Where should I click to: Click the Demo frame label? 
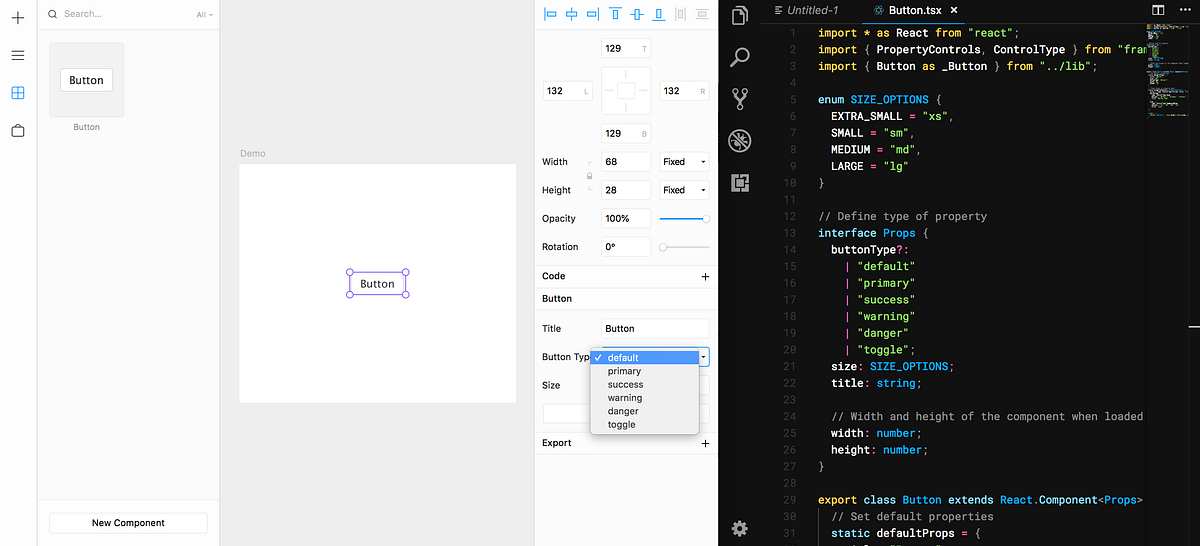(x=253, y=154)
